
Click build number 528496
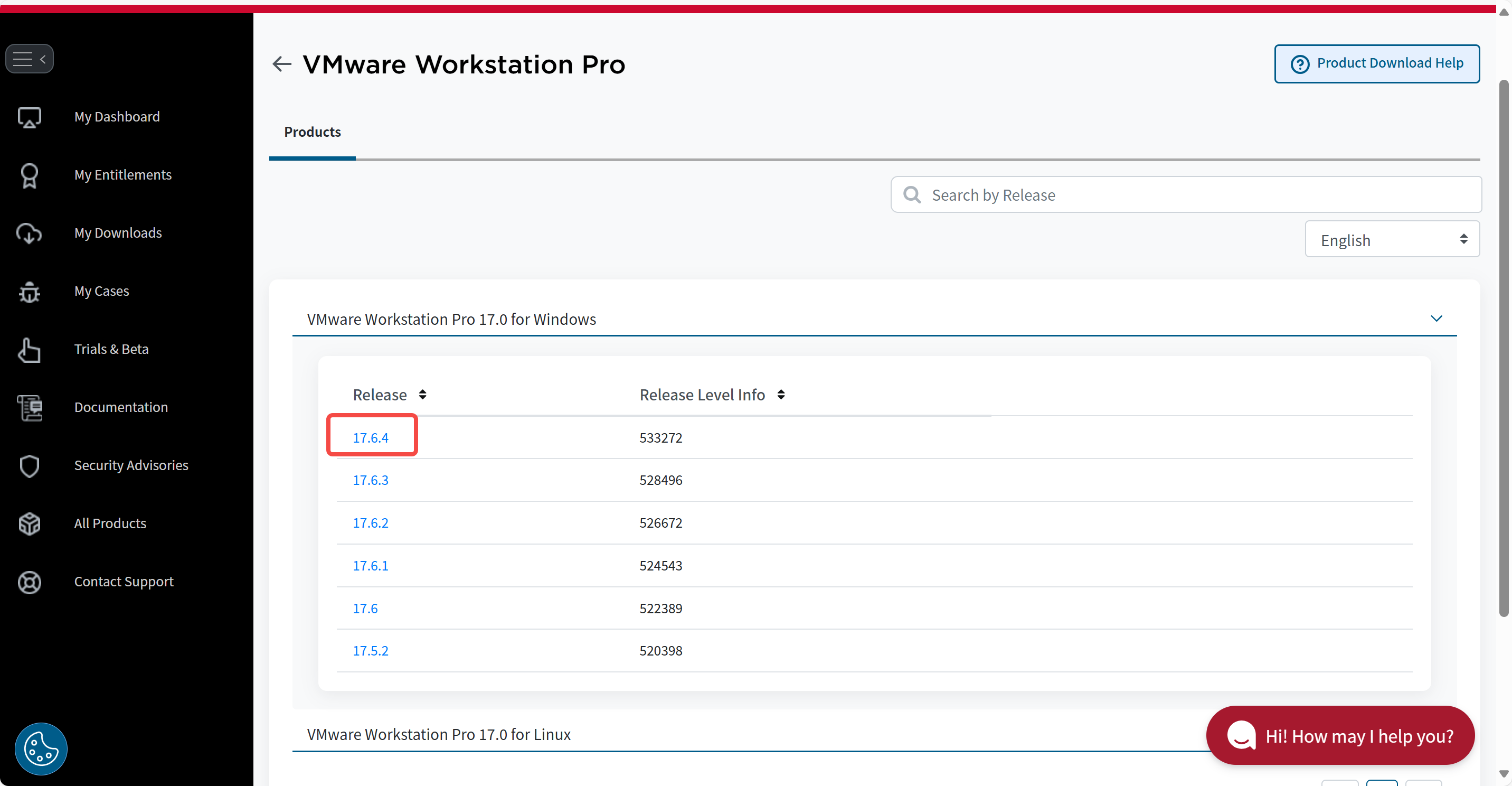click(661, 480)
